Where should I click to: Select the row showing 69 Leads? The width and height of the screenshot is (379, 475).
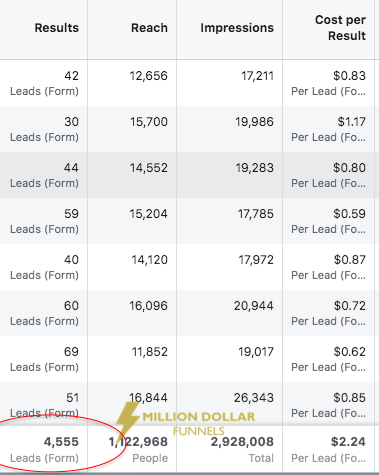pyautogui.click(x=187, y=359)
